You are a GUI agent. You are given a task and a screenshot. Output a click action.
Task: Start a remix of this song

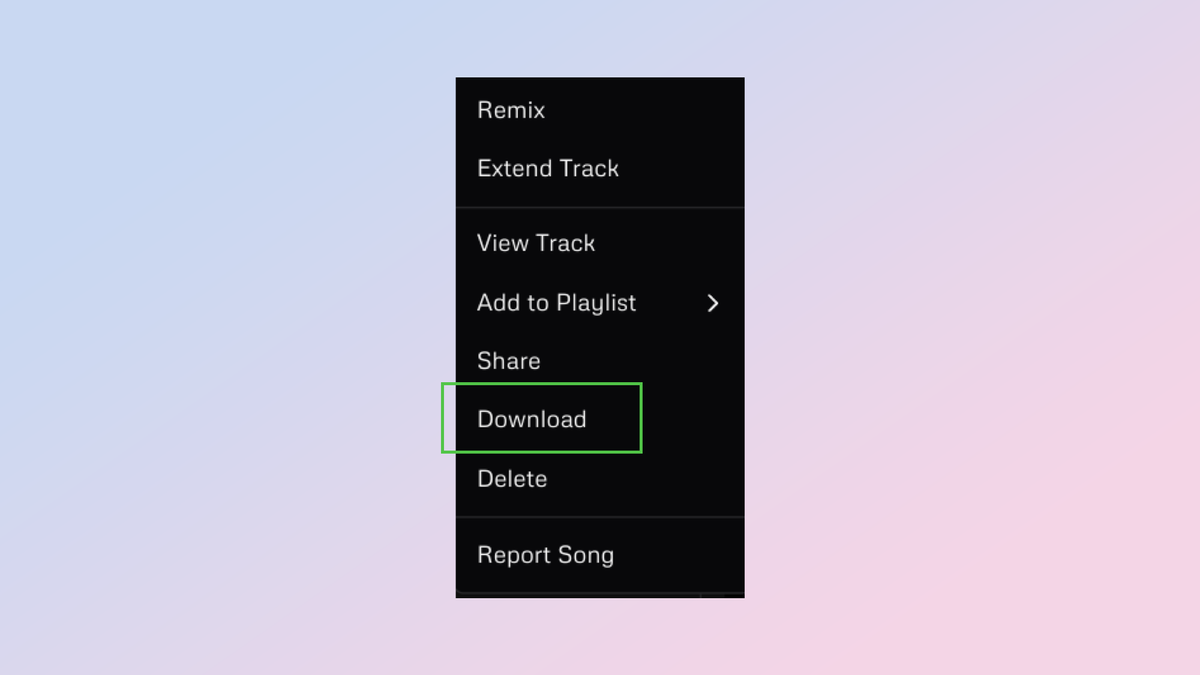click(511, 110)
